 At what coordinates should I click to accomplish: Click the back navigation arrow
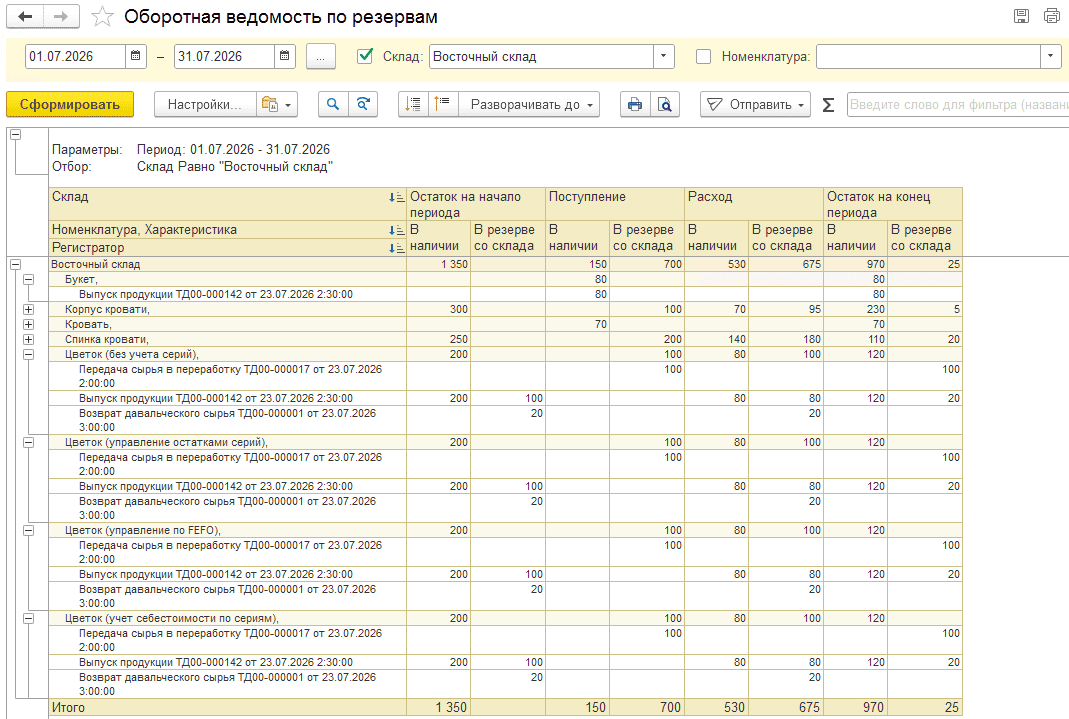click(x=25, y=16)
